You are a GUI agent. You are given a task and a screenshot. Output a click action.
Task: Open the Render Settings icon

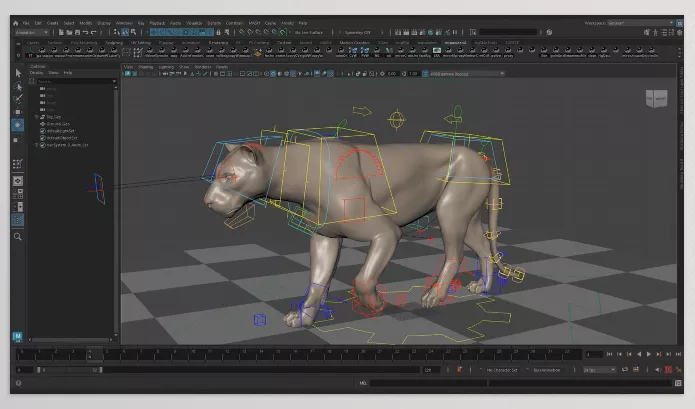[x=422, y=32]
